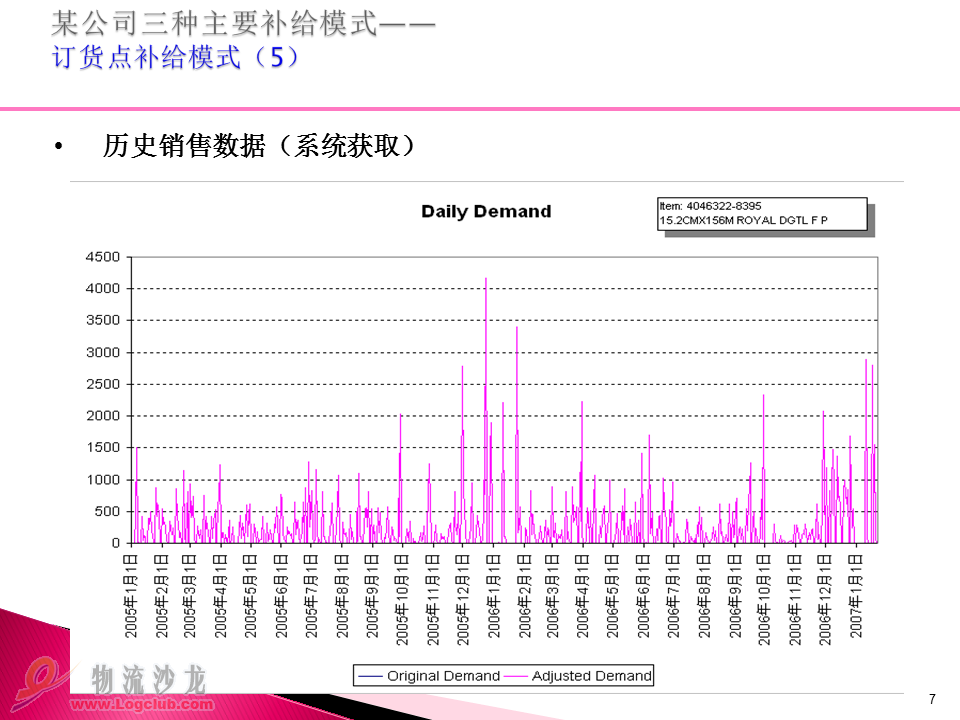Click the Original Demand legend entry
This screenshot has width=960, height=720.
(x=429, y=676)
